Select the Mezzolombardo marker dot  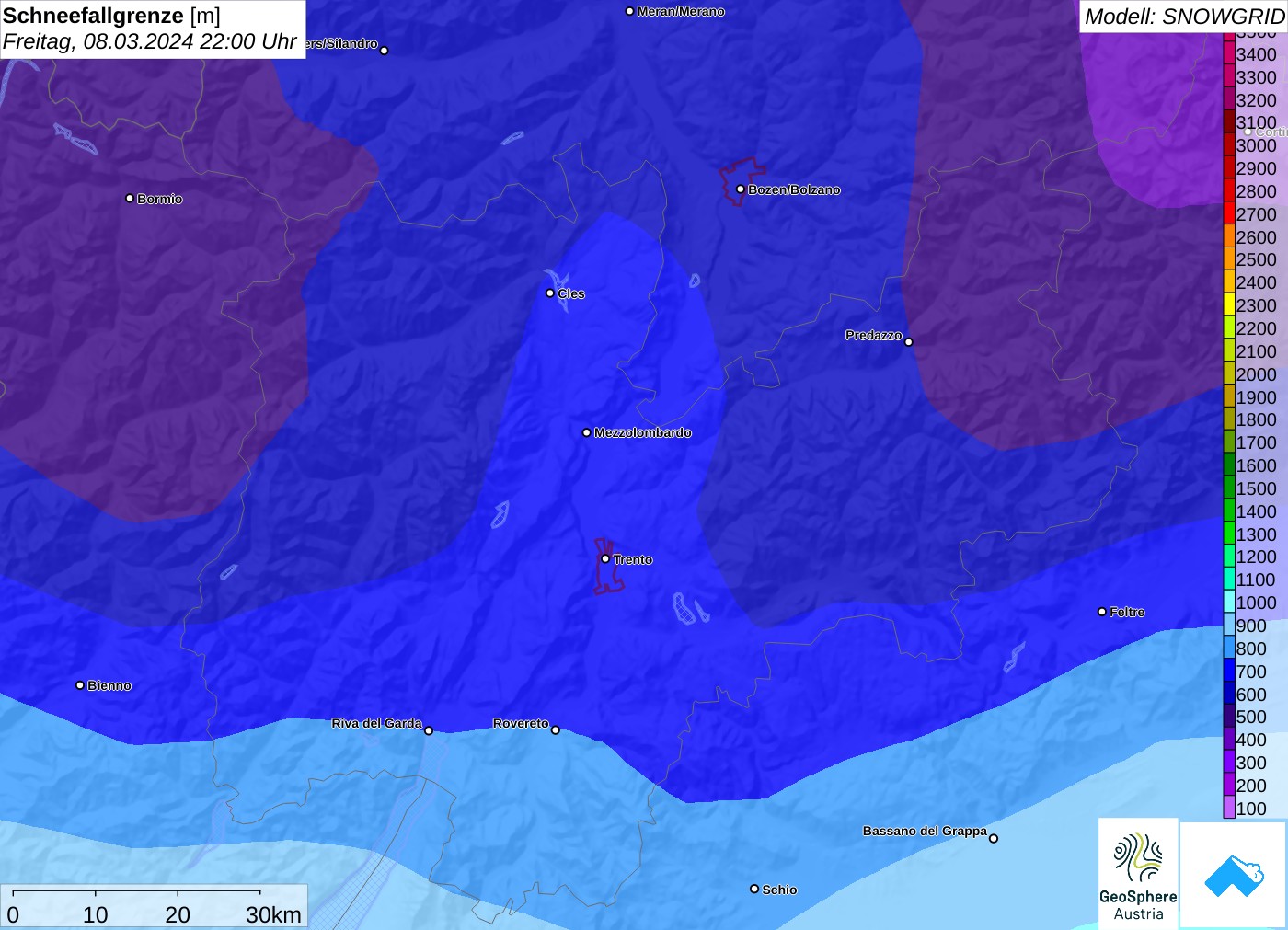(587, 432)
